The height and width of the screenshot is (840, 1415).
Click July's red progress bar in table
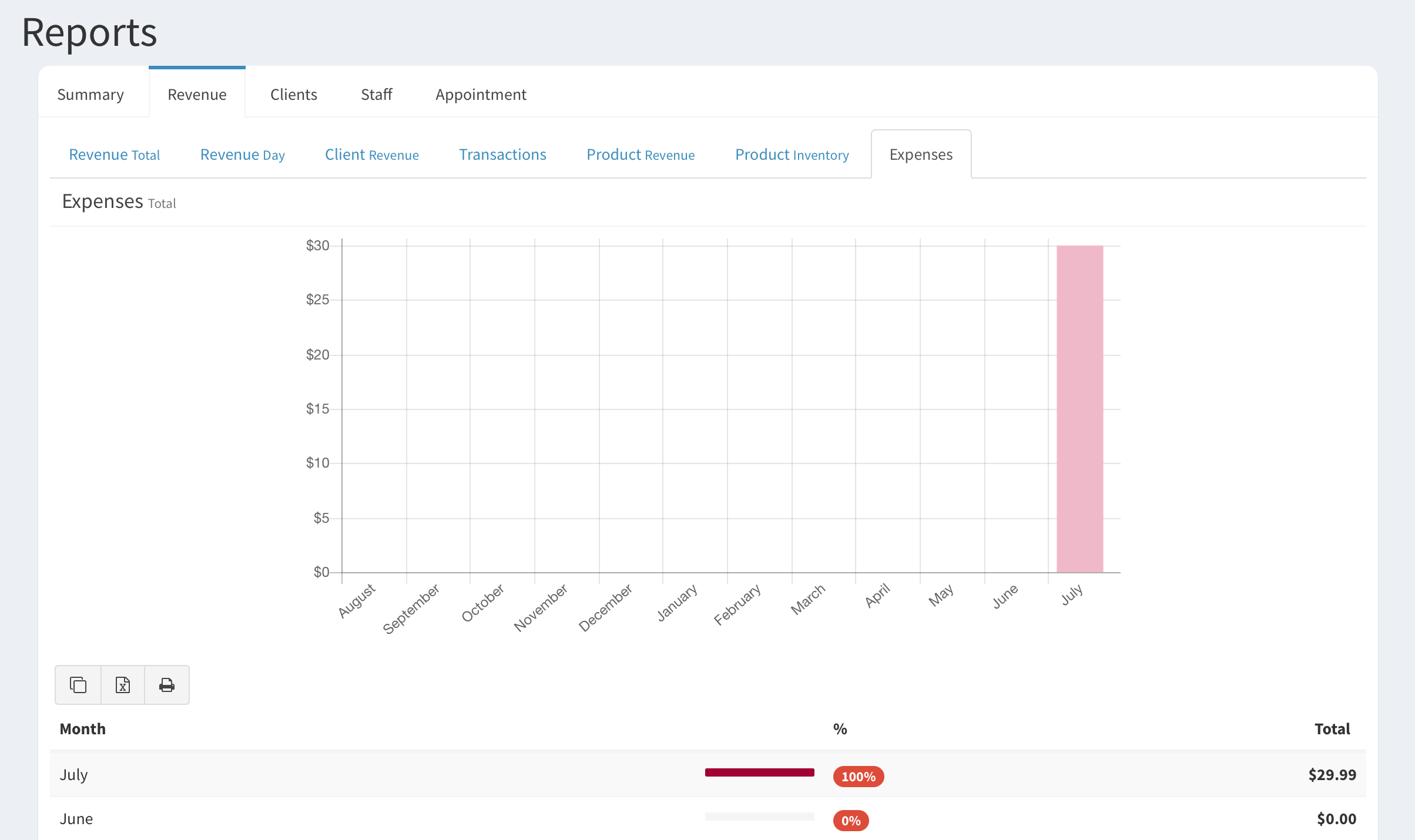[x=759, y=772]
